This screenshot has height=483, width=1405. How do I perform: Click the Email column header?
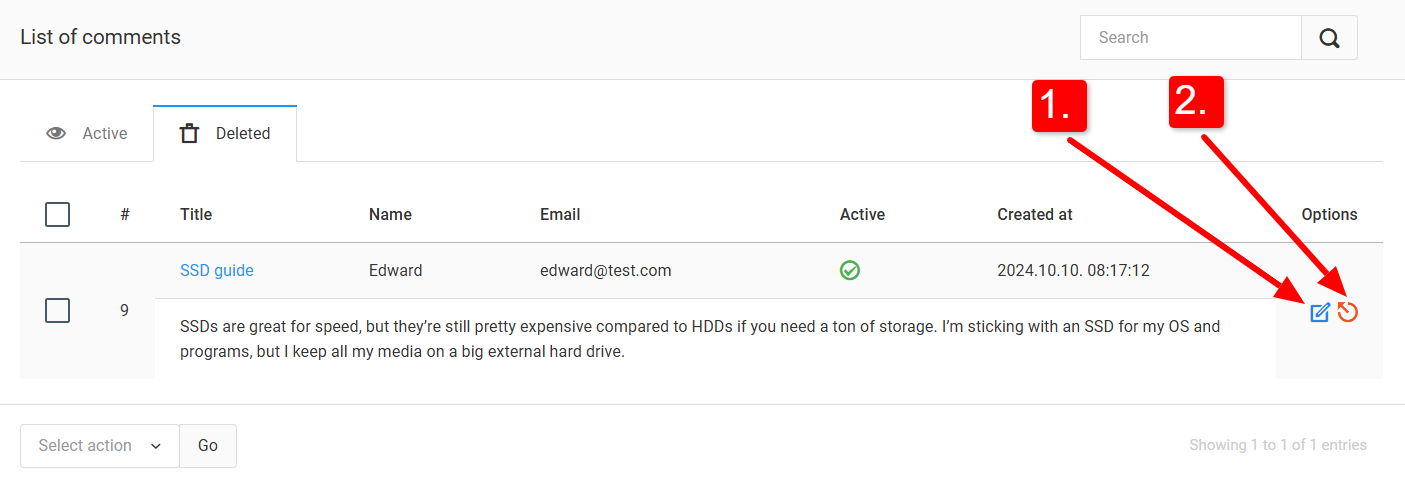click(x=560, y=214)
